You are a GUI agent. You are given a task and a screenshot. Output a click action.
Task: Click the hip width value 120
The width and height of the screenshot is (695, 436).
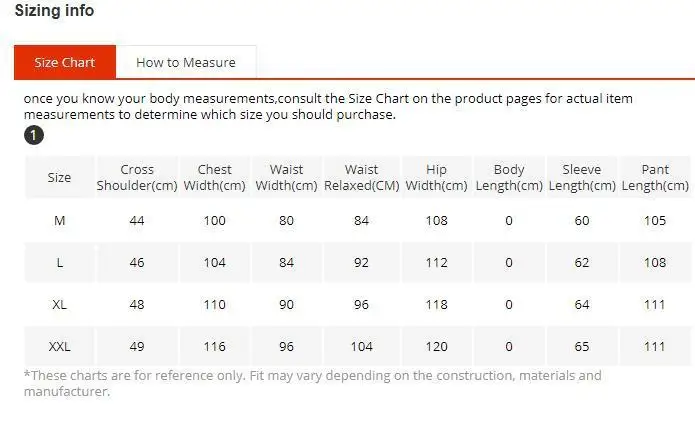pyautogui.click(x=436, y=346)
